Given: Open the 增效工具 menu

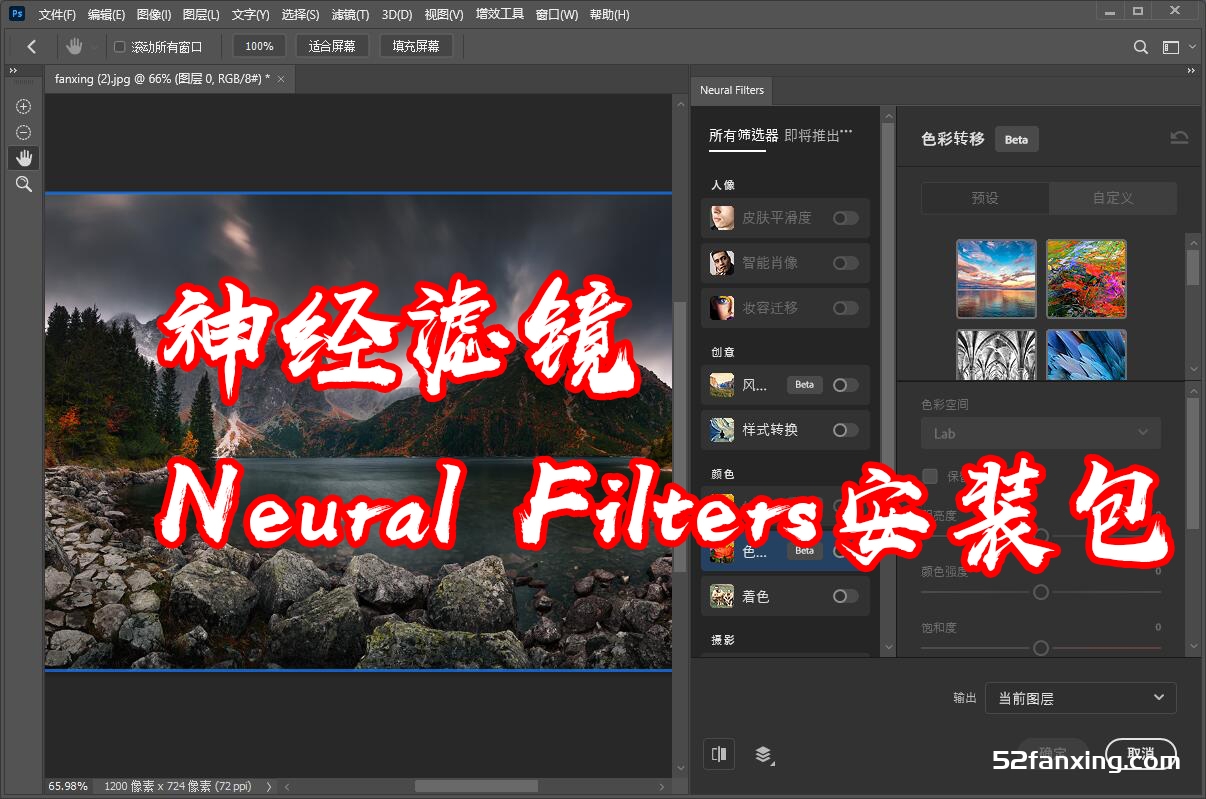Looking at the screenshot, I should tap(500, 15).
